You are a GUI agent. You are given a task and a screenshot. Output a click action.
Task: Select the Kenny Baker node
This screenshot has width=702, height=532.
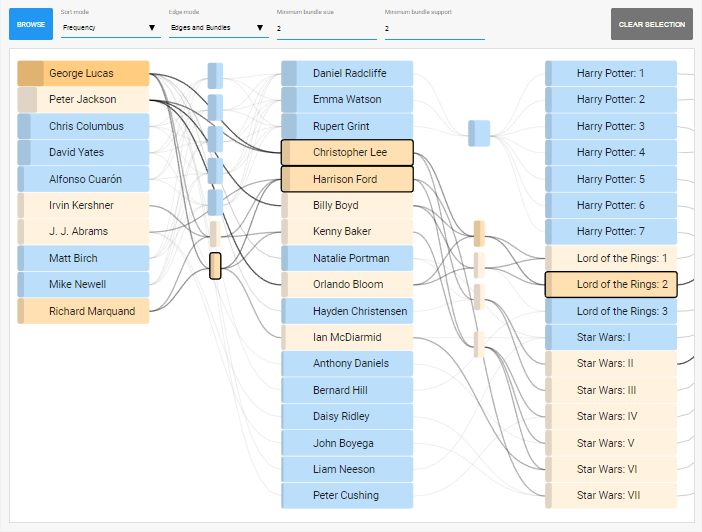pos(347,232)
